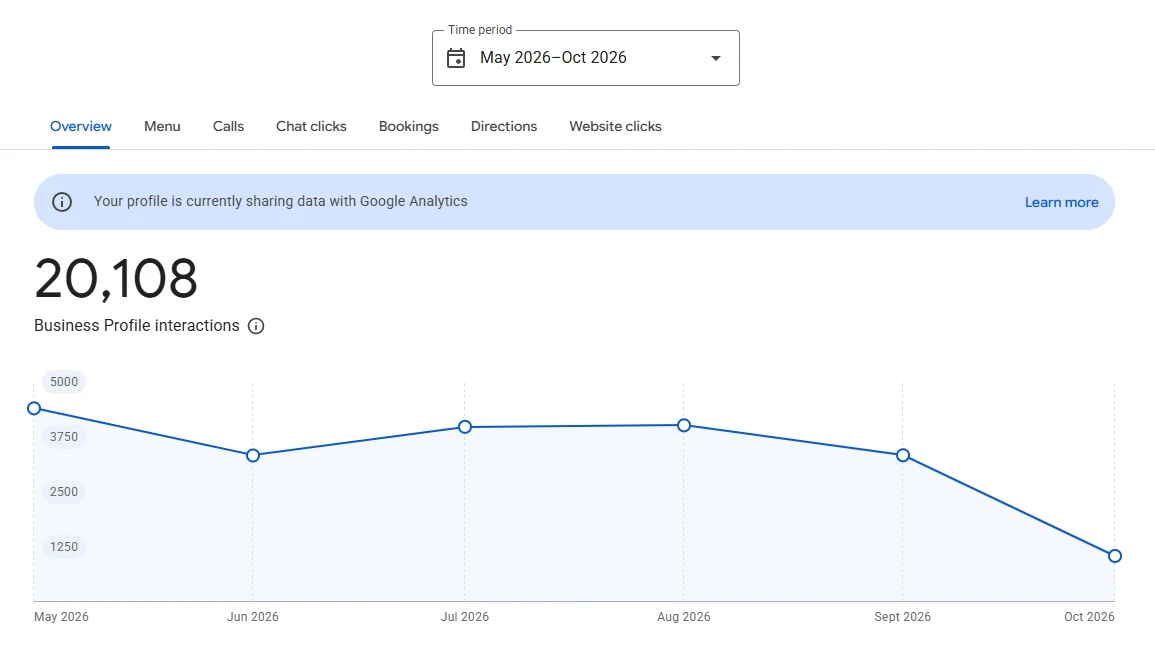Screen dimensions: 1155x651
Task: Click the 1250 axis label
Action: pyautogui.click(x=64, y=546)
